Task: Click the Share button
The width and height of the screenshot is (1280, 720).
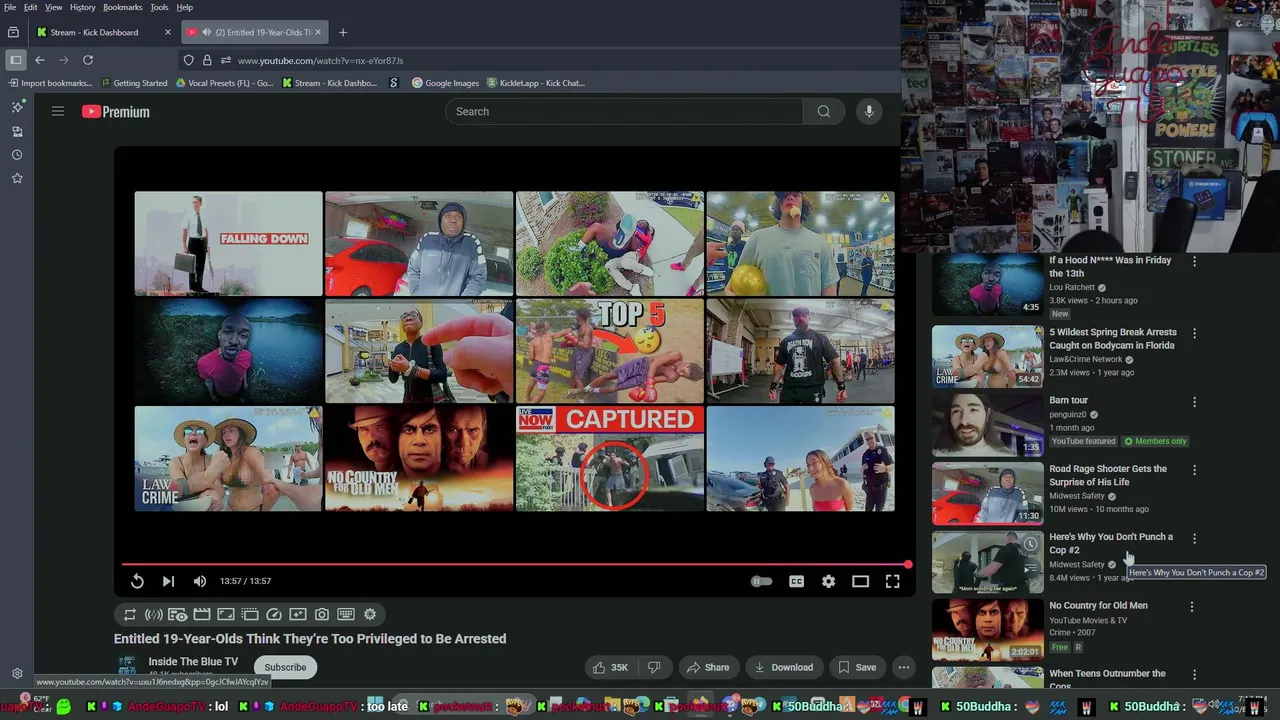Action: coord(708,667)
